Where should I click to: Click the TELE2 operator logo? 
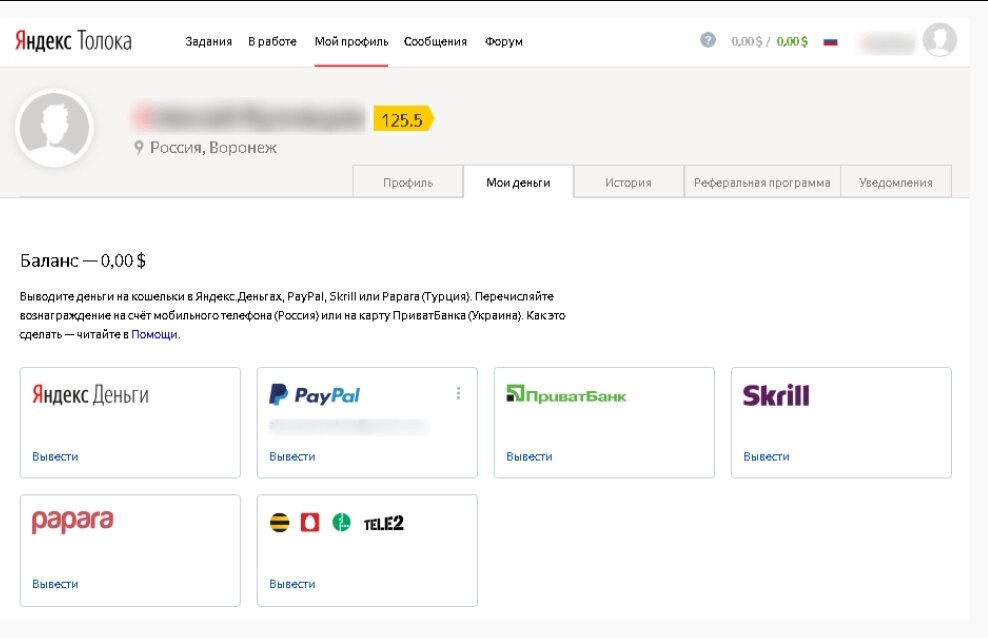point(383,523)
